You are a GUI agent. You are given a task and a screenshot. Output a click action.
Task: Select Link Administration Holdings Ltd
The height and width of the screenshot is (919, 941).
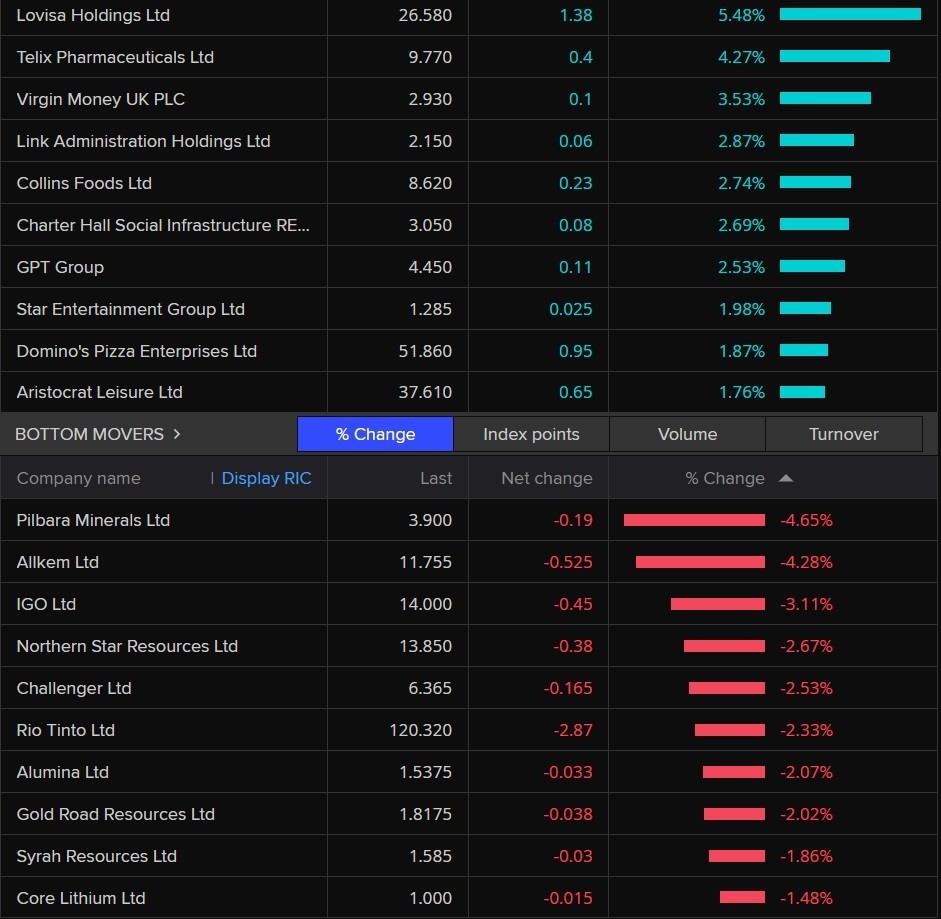[143, 141]
